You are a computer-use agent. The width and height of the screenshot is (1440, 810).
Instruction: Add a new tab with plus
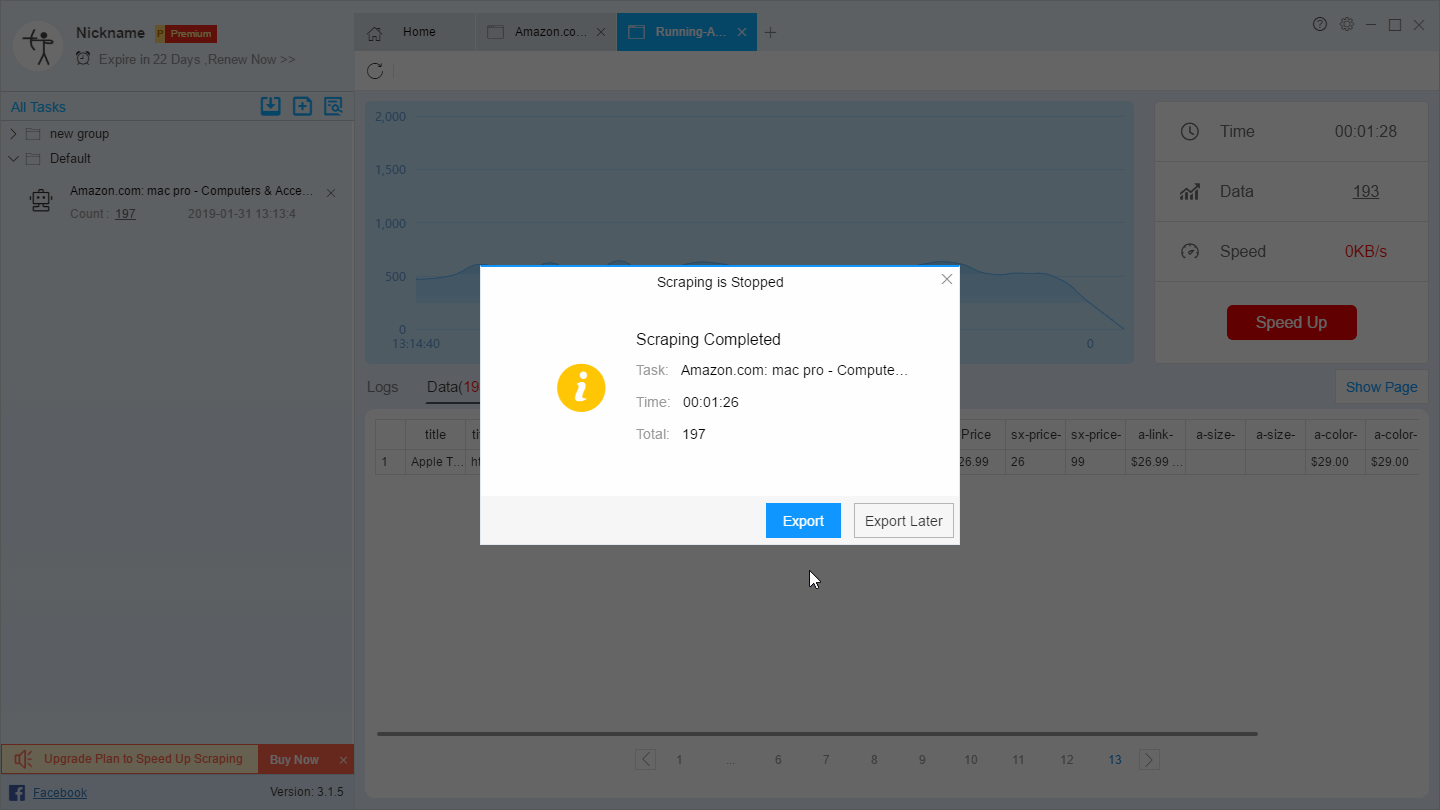(770, 32)
